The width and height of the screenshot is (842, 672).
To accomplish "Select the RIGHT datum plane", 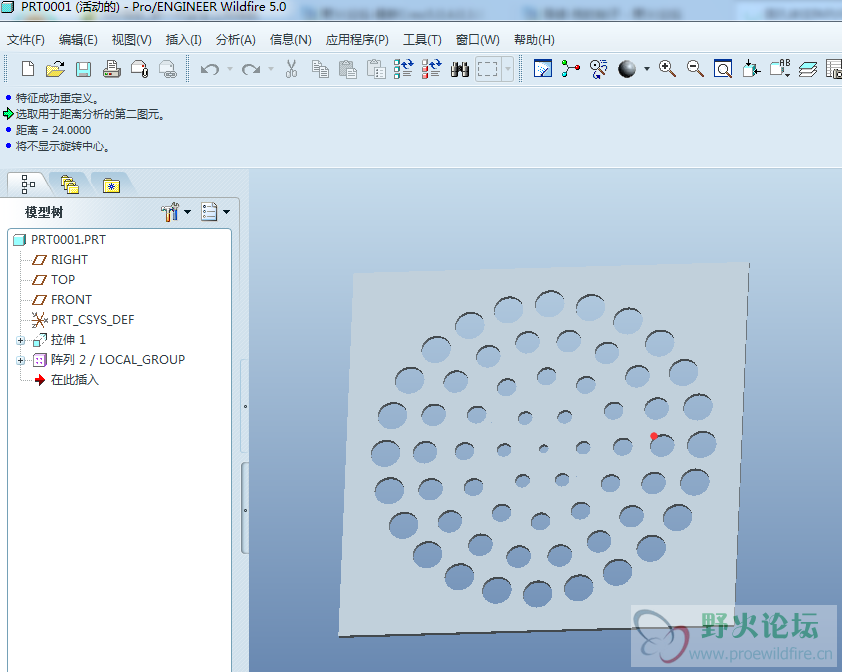I will pyautogui.click(x=69, y=260).
